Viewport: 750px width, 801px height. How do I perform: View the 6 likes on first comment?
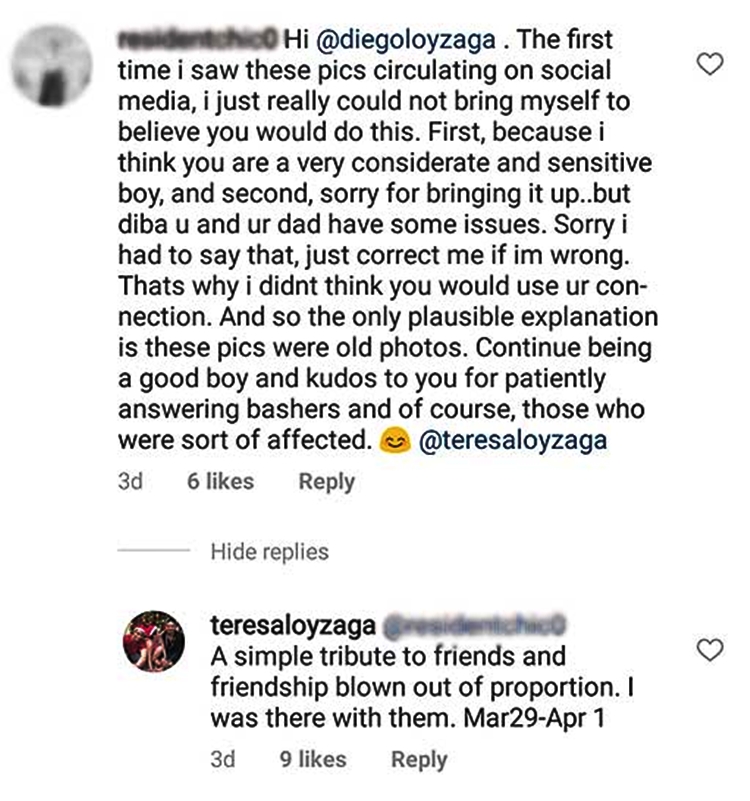[220, 482]
